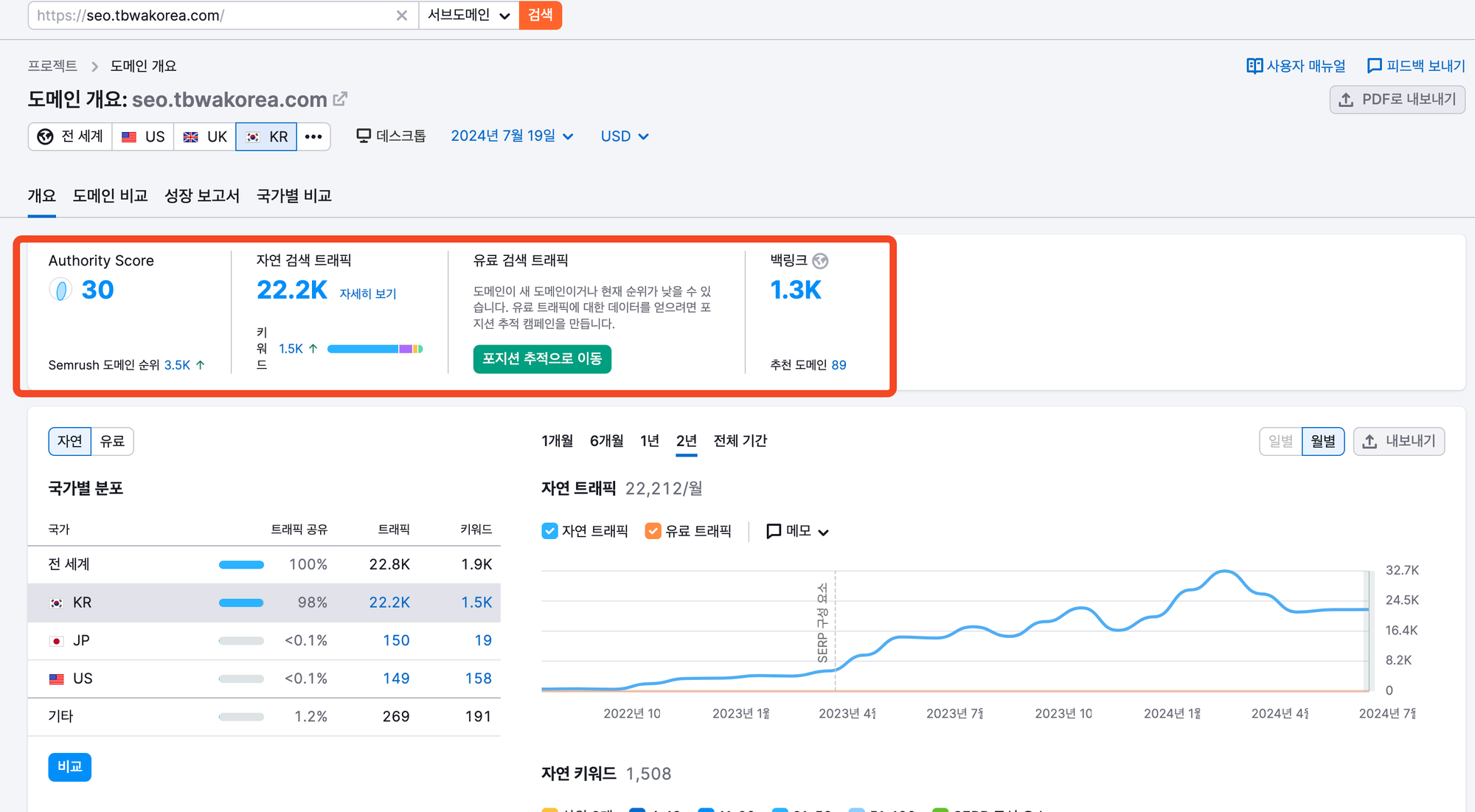
Task: Click the chart export upload icon
Action: point(1370,441)
